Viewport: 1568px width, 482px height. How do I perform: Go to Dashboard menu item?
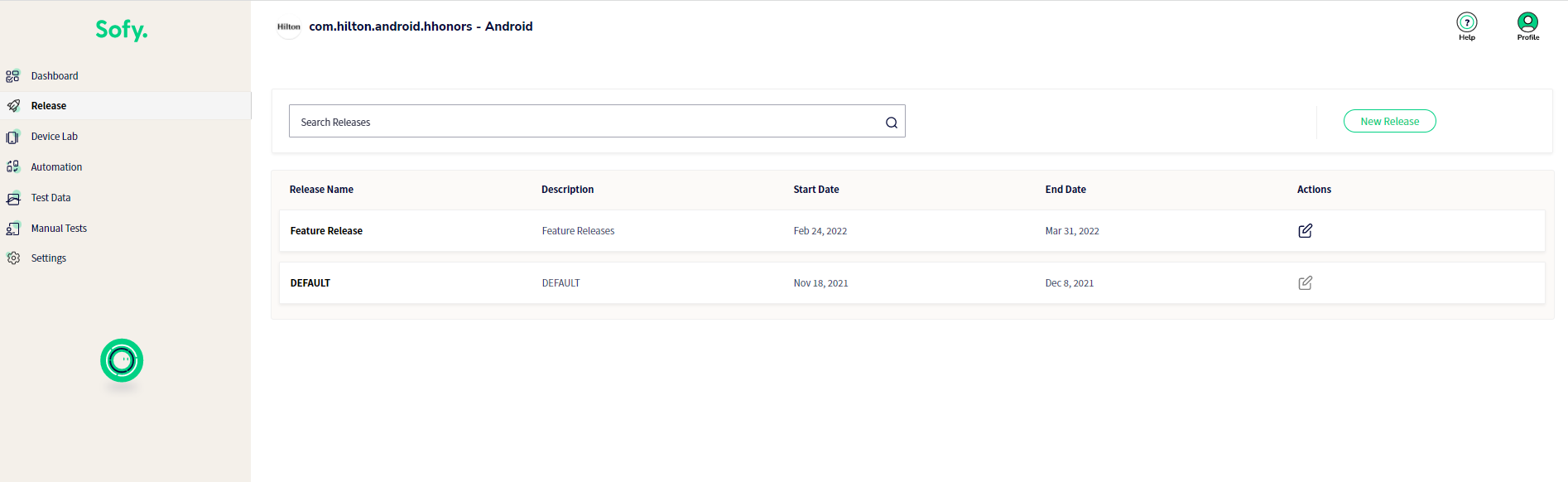55,76
